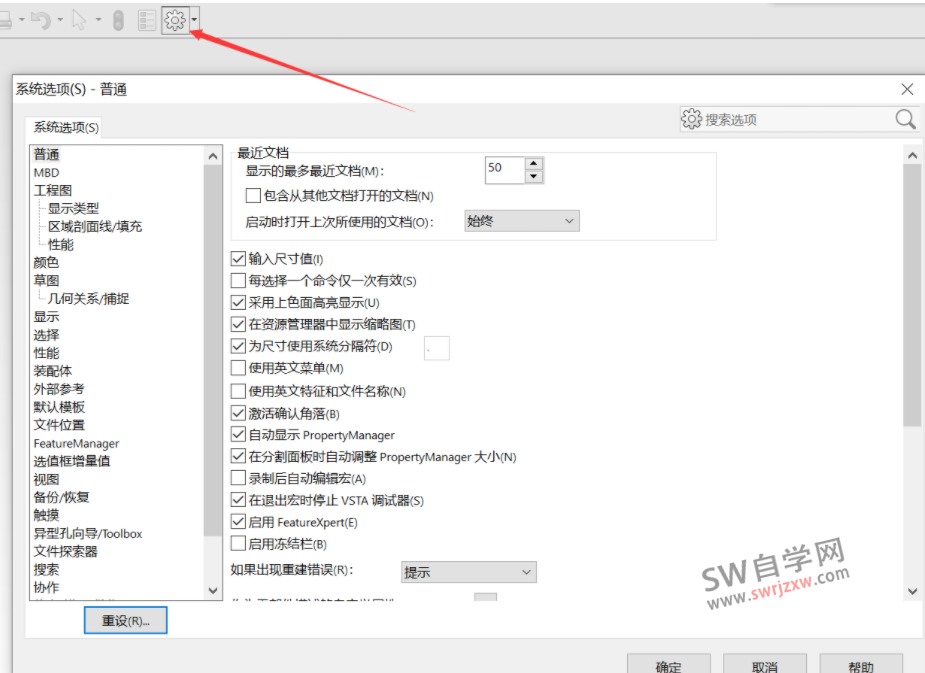Enable 使用英文菜单(M)

click(238, 368)
